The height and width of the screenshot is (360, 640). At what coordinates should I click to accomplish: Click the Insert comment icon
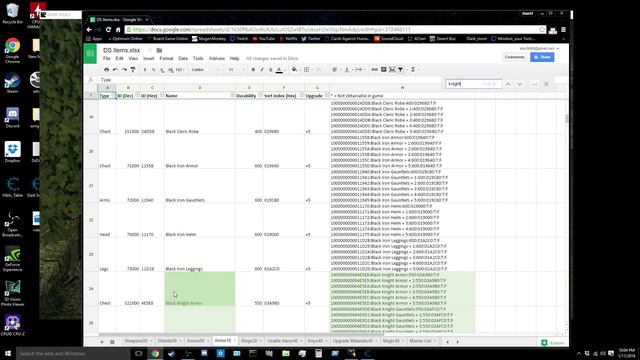tap(383, 70)
